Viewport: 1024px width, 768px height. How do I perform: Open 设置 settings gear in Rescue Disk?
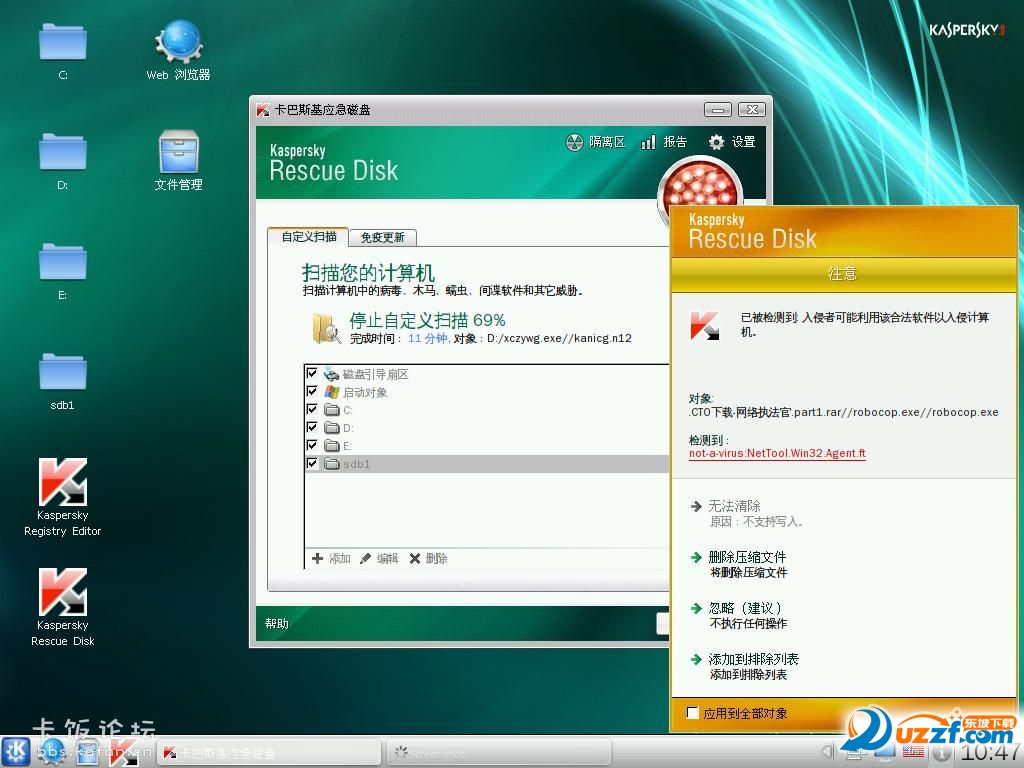click(x=731, y=142)
